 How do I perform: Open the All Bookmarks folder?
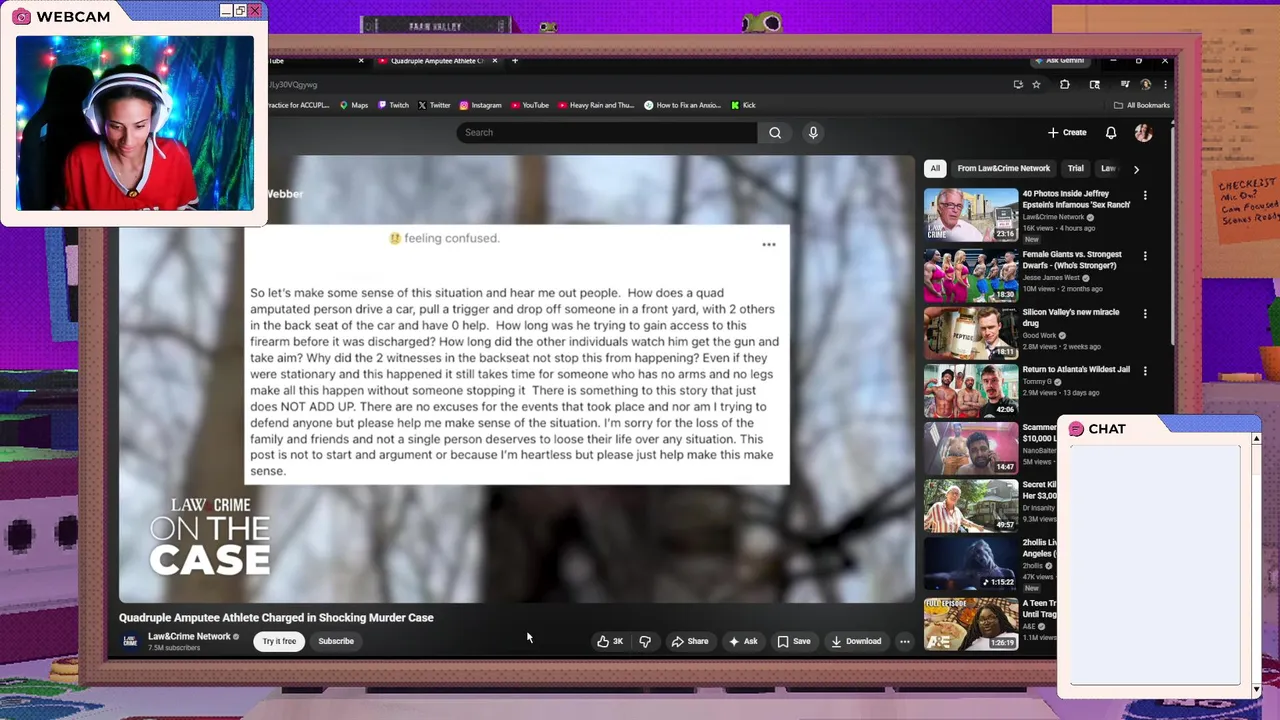(x=1141, y=105)
